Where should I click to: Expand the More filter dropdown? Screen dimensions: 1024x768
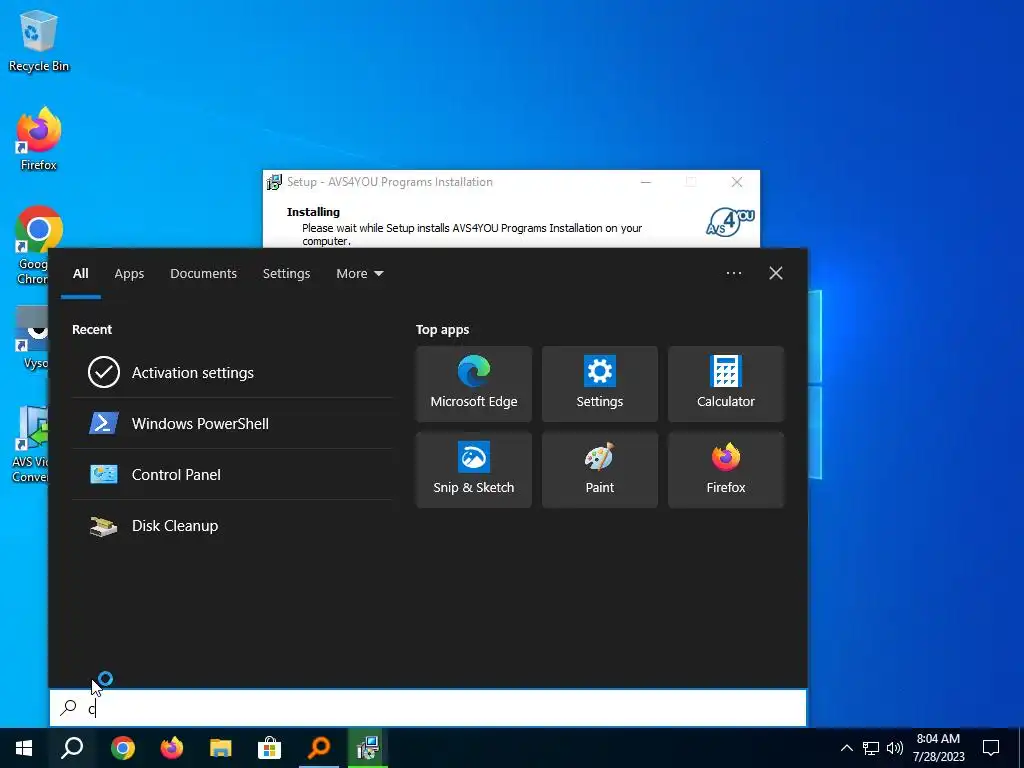pos(359,274)
